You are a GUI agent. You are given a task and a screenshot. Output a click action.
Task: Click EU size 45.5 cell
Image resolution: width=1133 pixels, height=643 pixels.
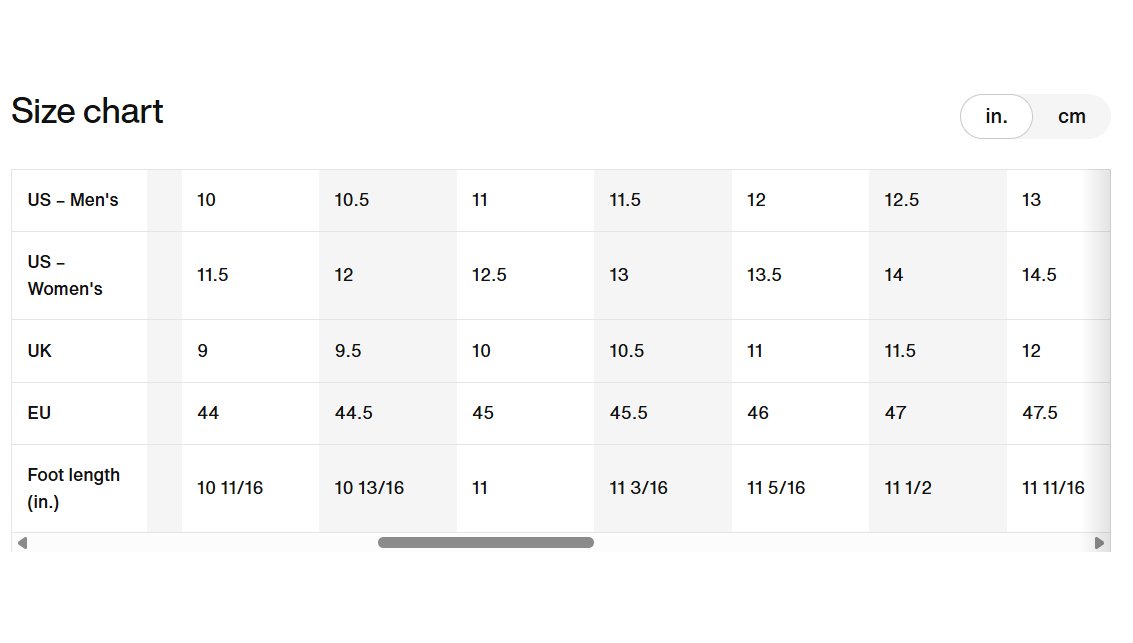click(x=663, y=413)
